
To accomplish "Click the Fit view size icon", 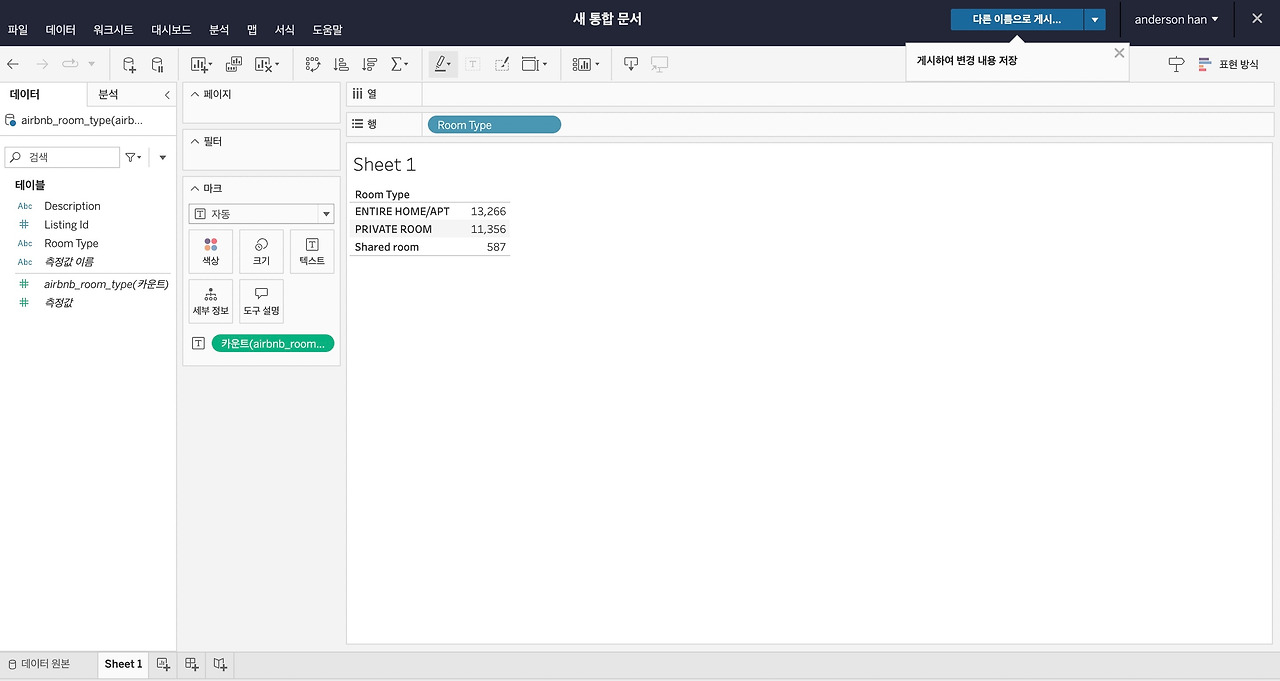I will point(534,64).
